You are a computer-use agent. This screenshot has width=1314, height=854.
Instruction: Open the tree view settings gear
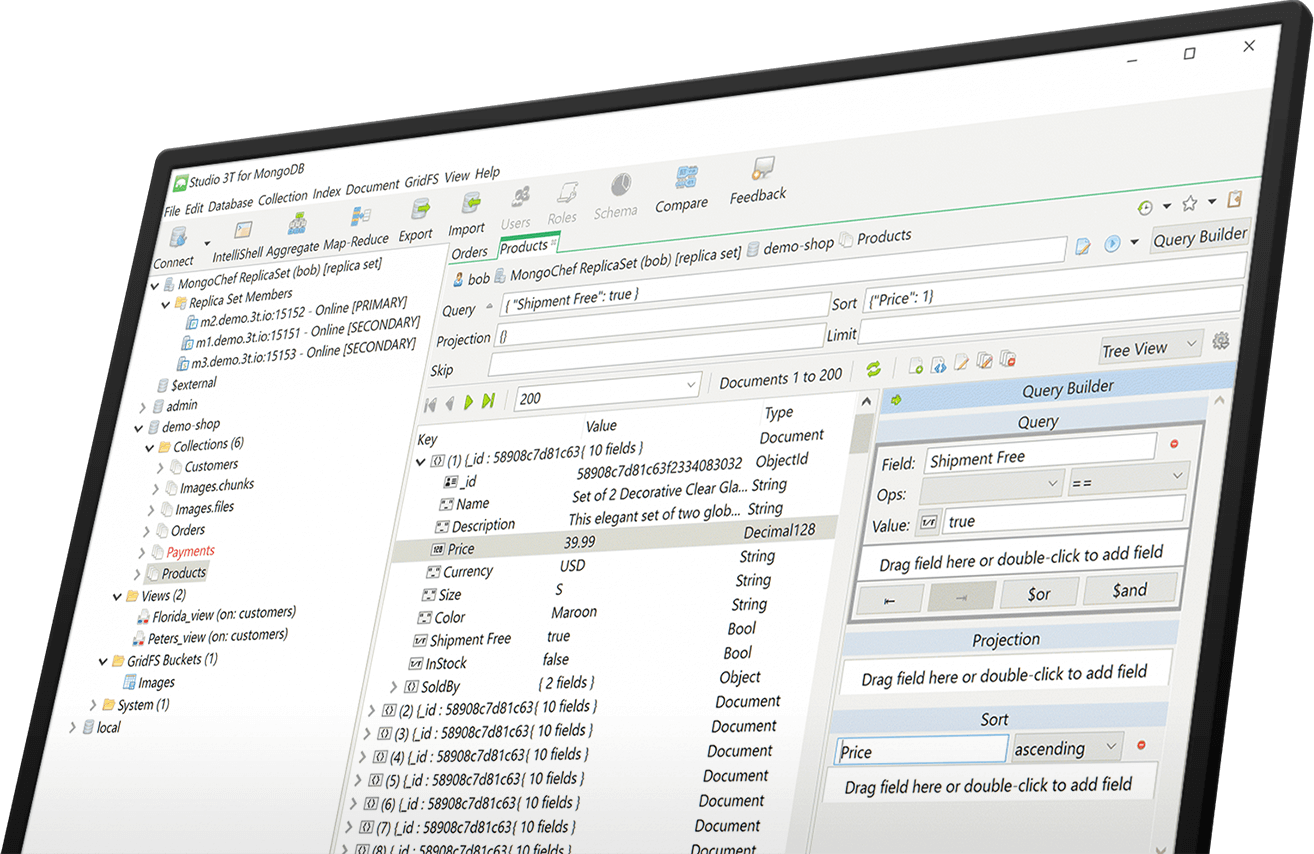click(x=1220, y=341)
